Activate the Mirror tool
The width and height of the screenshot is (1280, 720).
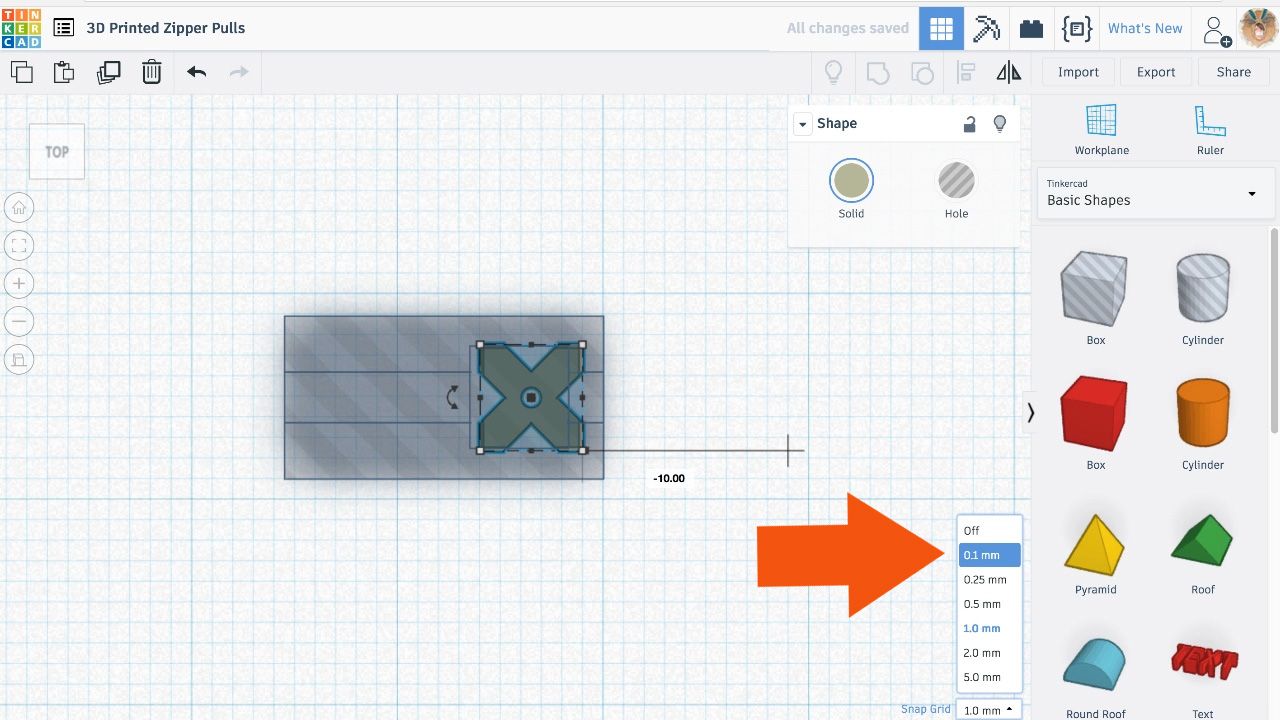click(x=1008, y=71)
